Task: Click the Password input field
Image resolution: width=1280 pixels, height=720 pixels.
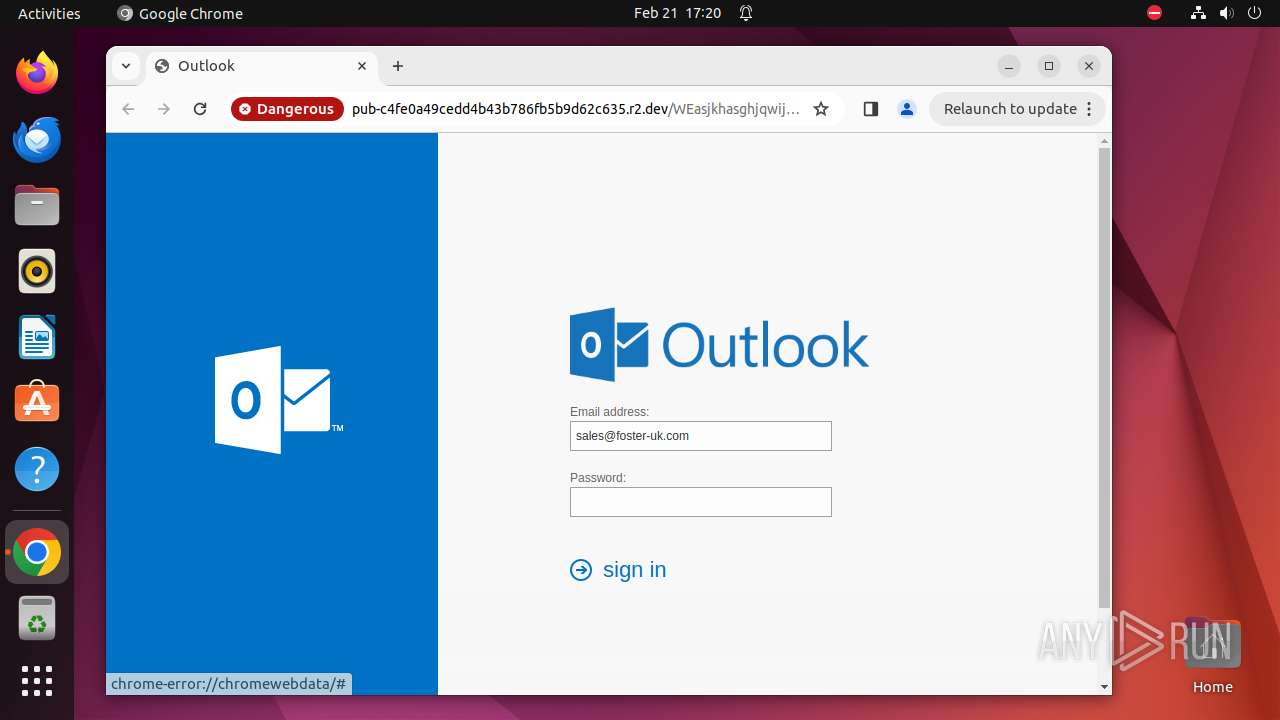Action: pyautogui.click(x=700, y=502)
